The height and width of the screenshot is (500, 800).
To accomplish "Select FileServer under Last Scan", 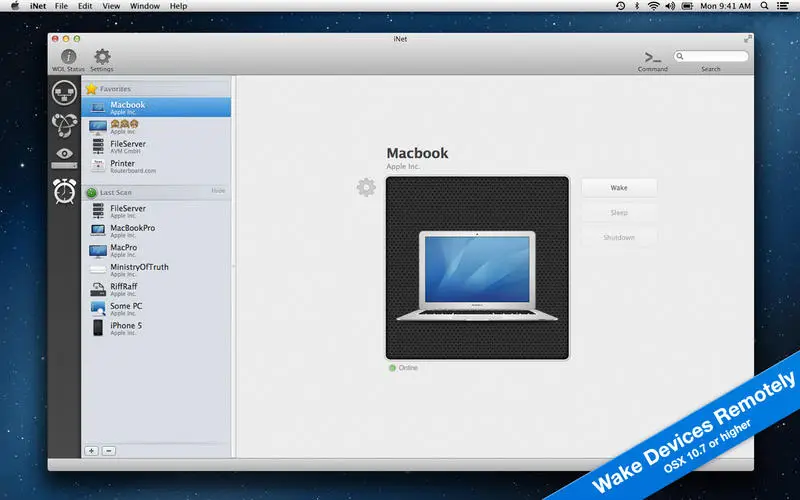I will click(x=156, y=211).
